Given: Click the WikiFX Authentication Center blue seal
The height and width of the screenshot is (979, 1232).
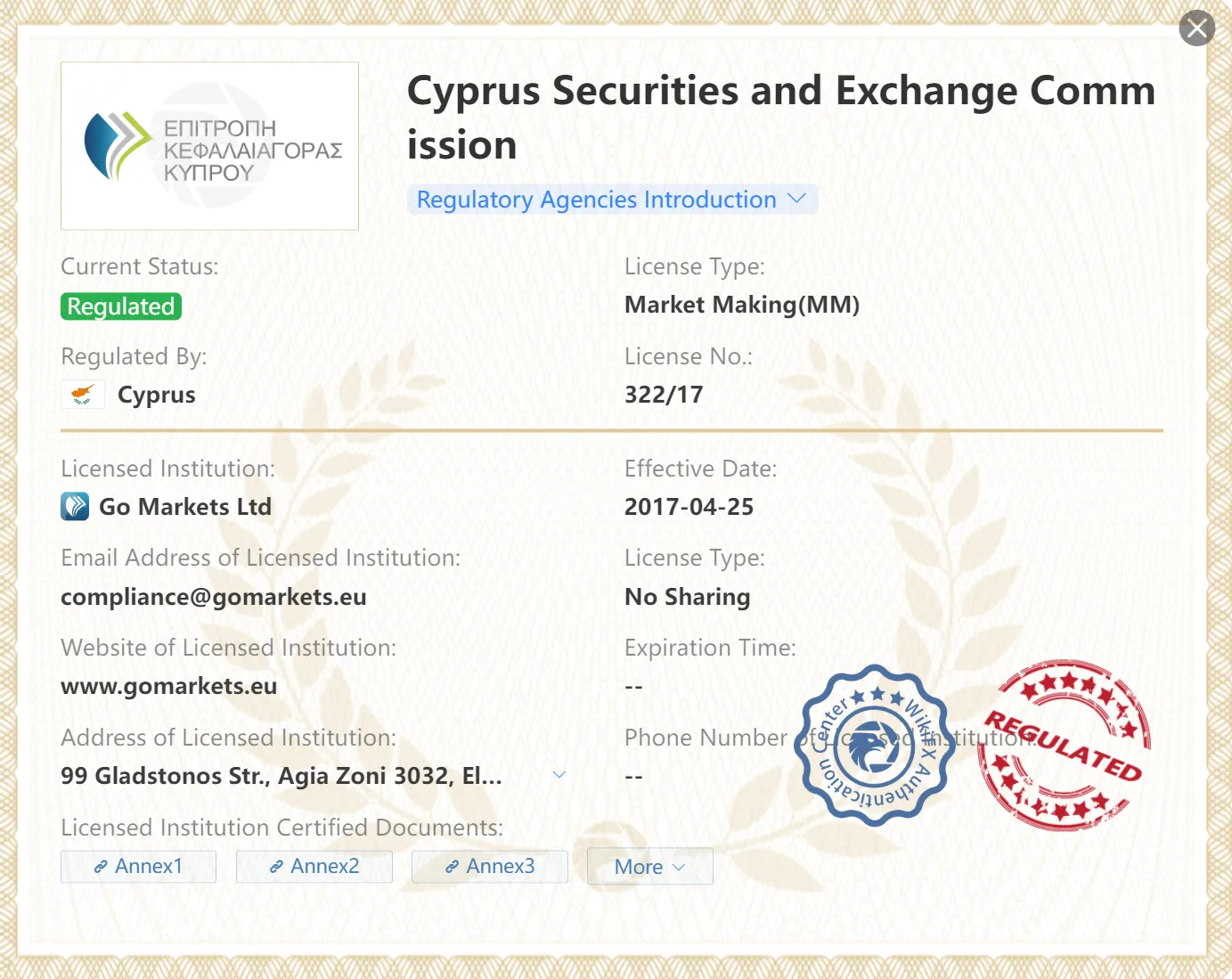Looking at the screenshot, I should [876, 745].
